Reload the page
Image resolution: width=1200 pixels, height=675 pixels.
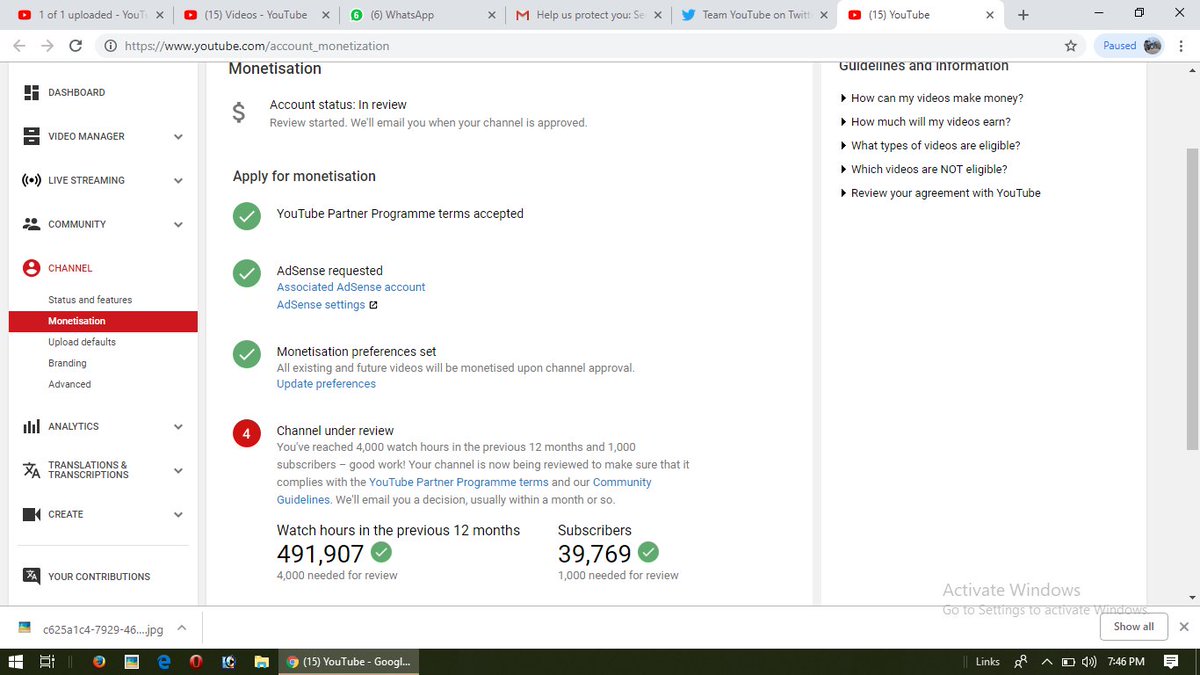[76, 46]
